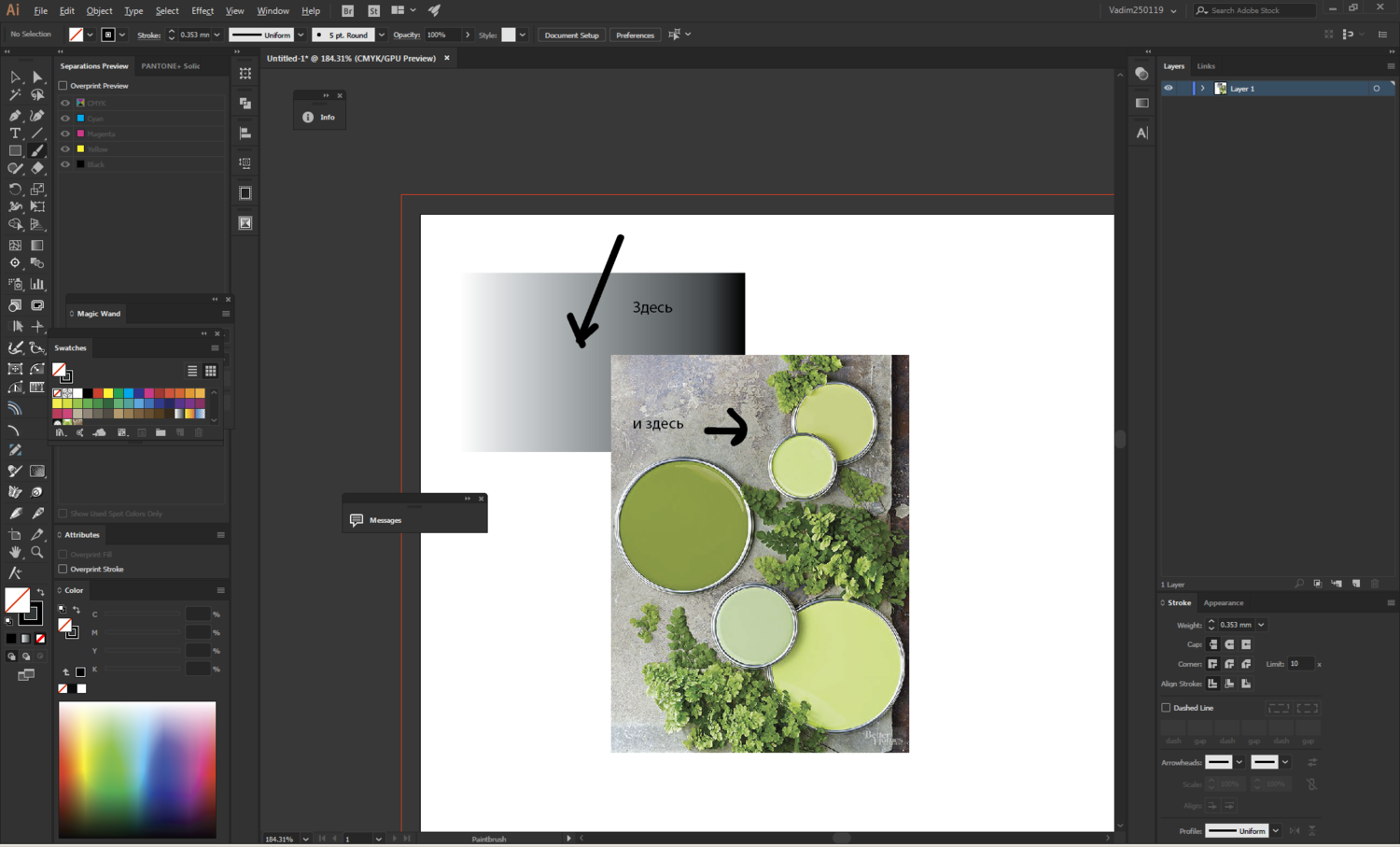Viewport: 1400px width, 847px height.
Task: Hide Layer 1 using its eye icon
Action: 1168,89
